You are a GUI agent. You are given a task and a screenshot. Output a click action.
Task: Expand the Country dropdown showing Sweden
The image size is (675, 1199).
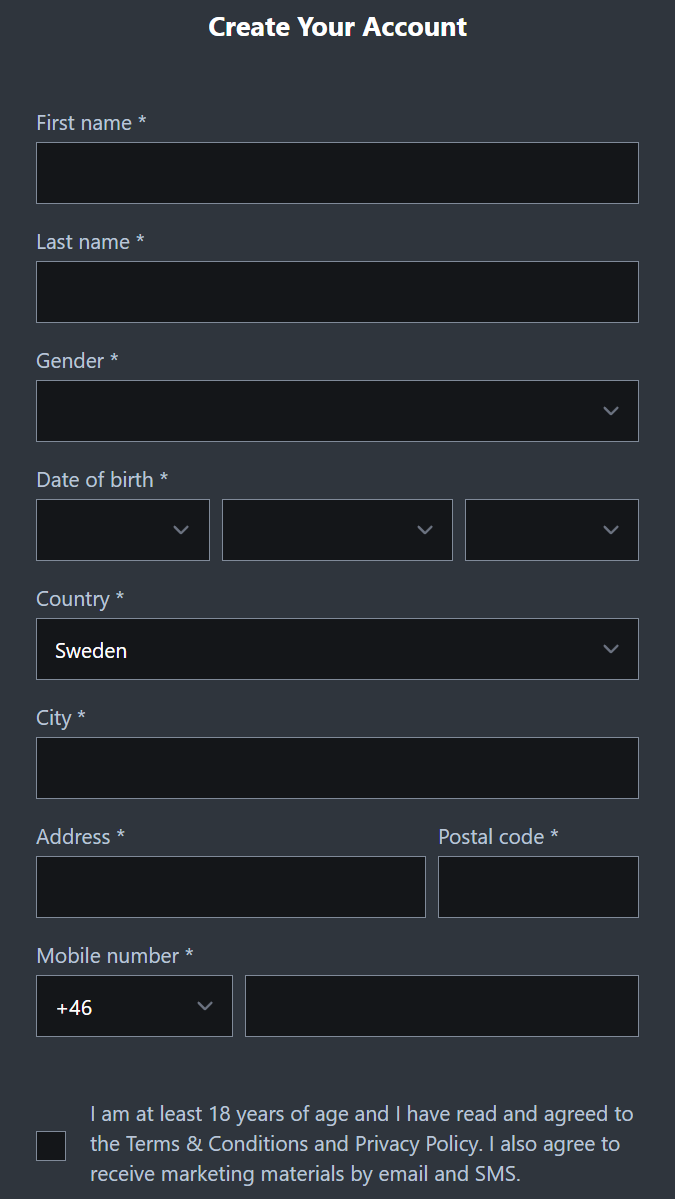[x=320, y=649]
